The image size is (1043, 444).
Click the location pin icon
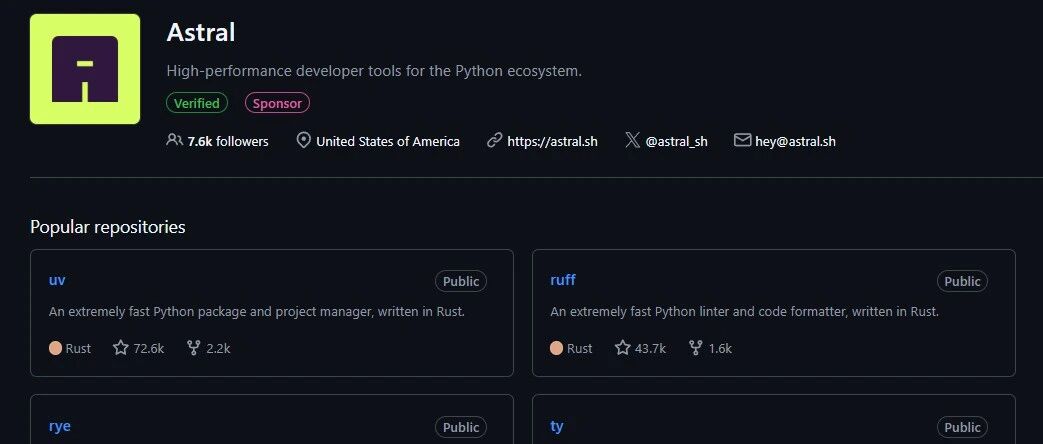(x=303, y=140)
